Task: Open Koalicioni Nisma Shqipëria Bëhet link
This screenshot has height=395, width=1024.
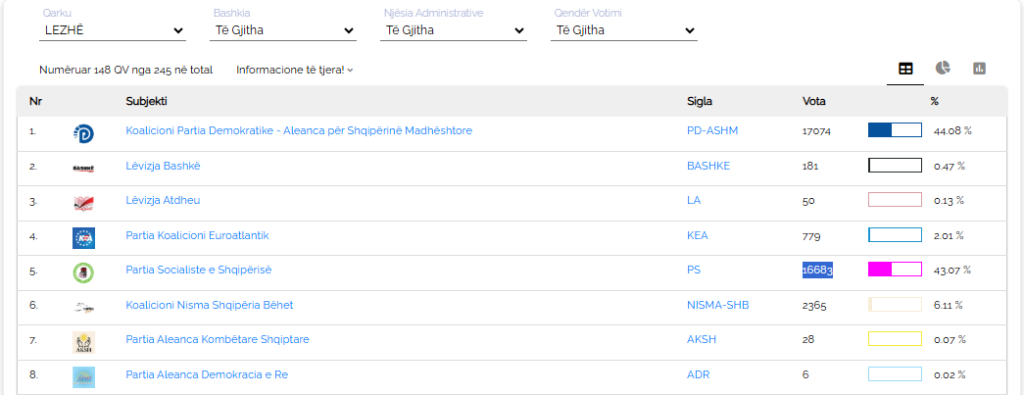Action: click(210, 305)
